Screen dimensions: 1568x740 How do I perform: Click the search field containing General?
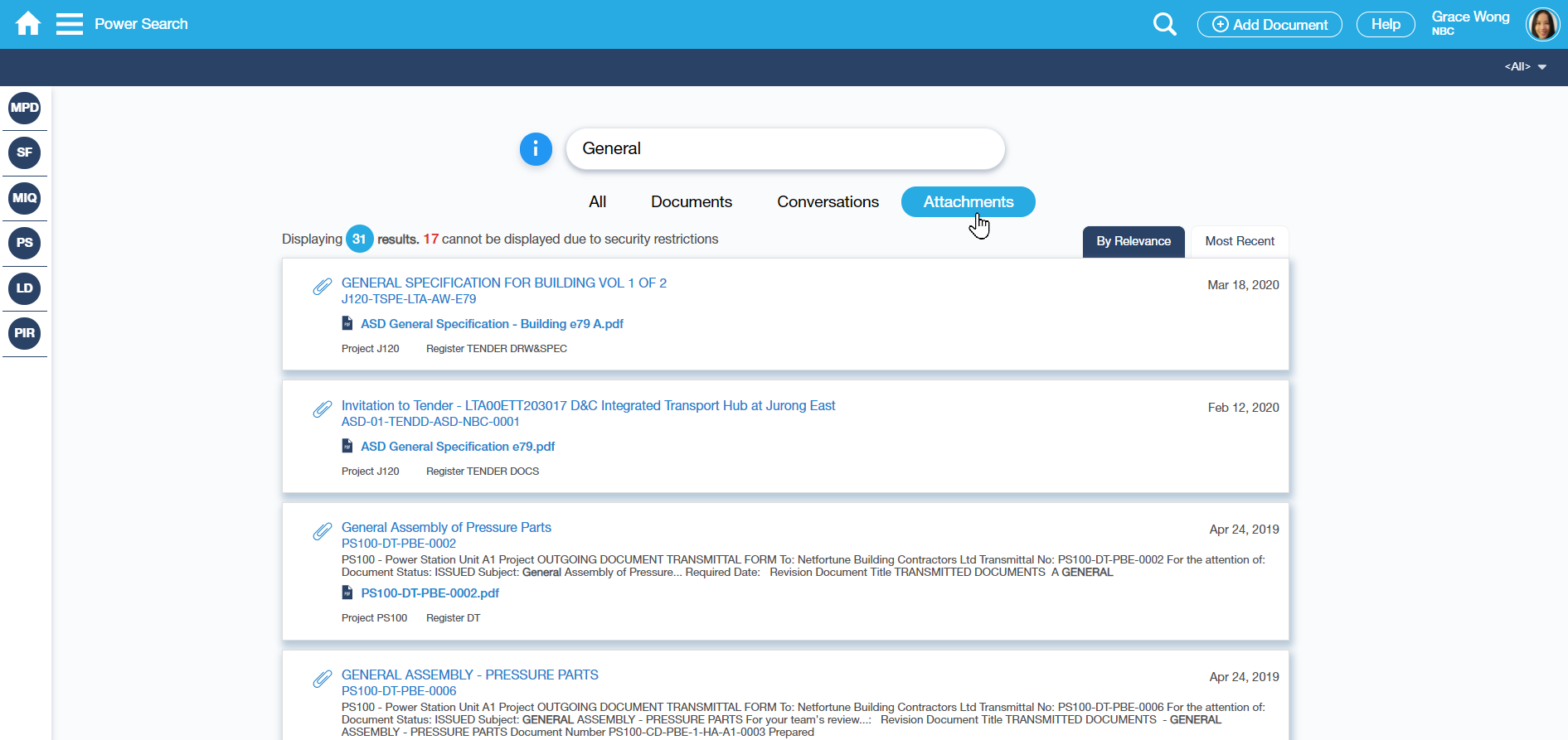pos(784,149)
